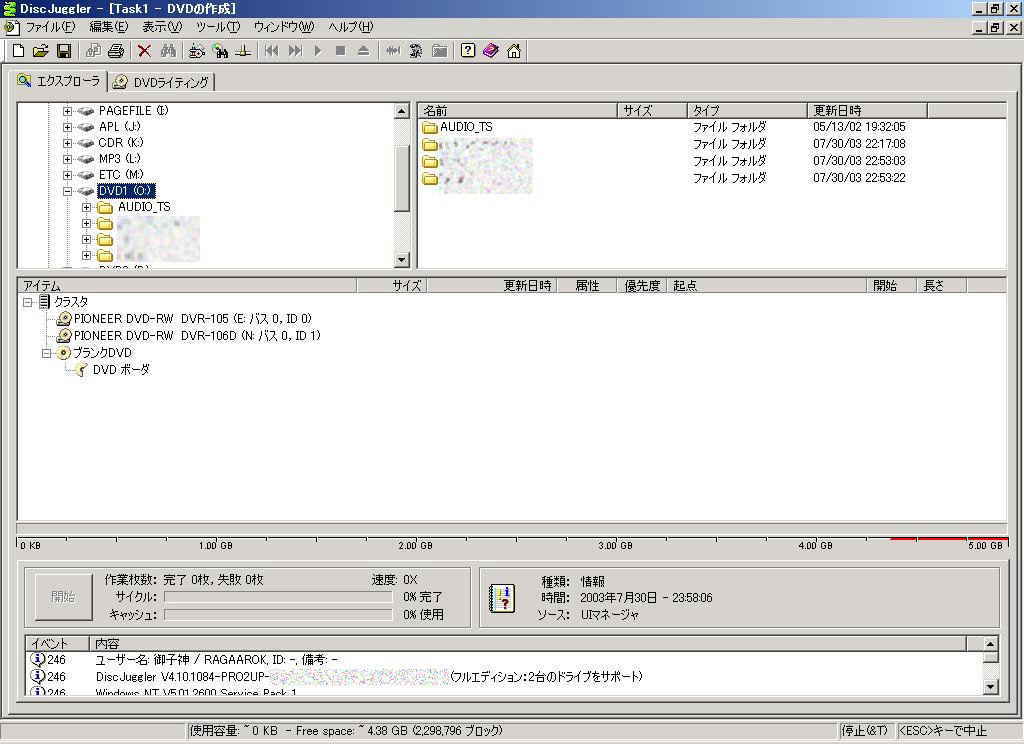Switch to the エクスプローラ tab
1024x744 pixels.
coord(59,81)
